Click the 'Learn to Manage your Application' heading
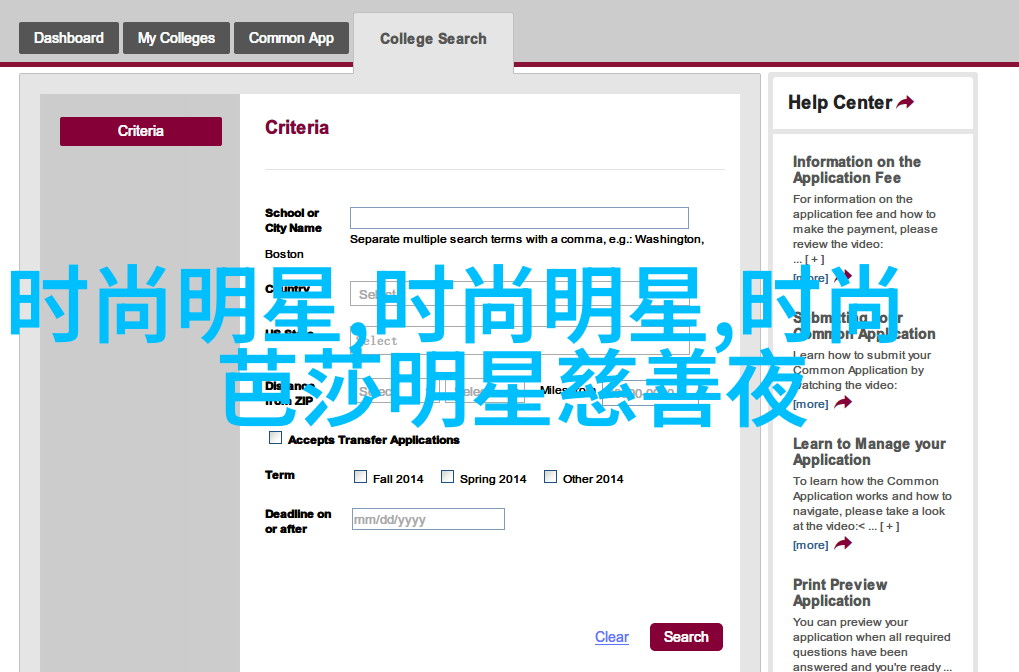Viewport: 1019px width, 672px height. click(869, 452)
